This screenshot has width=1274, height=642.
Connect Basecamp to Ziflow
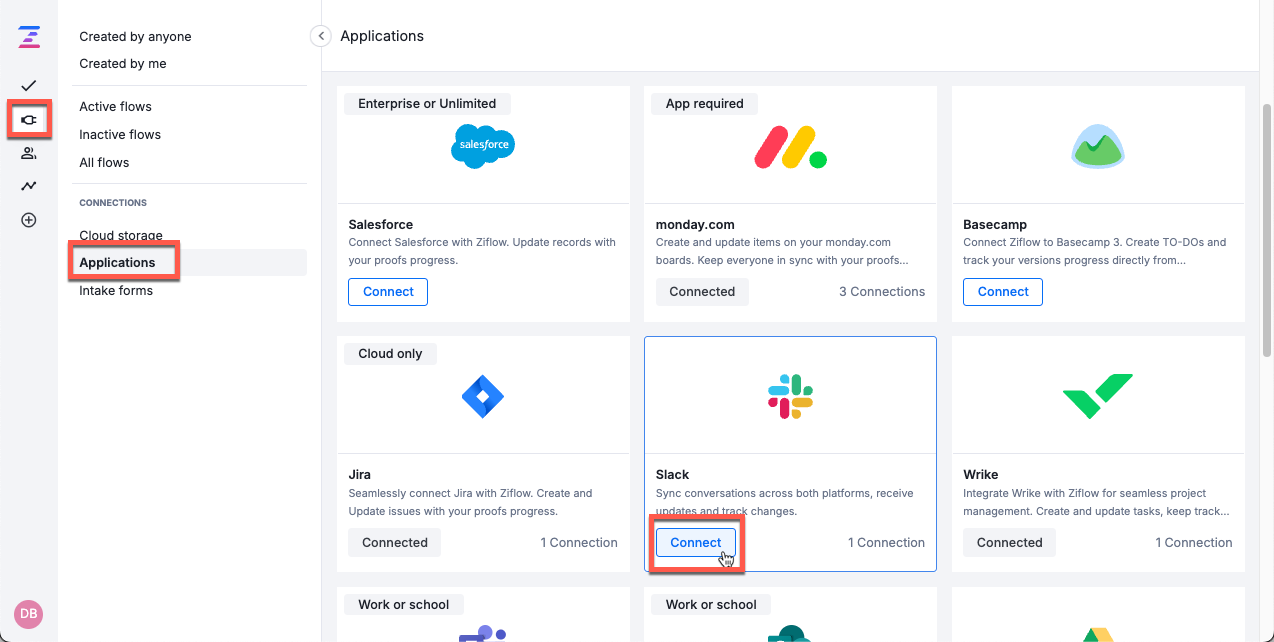1002,291
